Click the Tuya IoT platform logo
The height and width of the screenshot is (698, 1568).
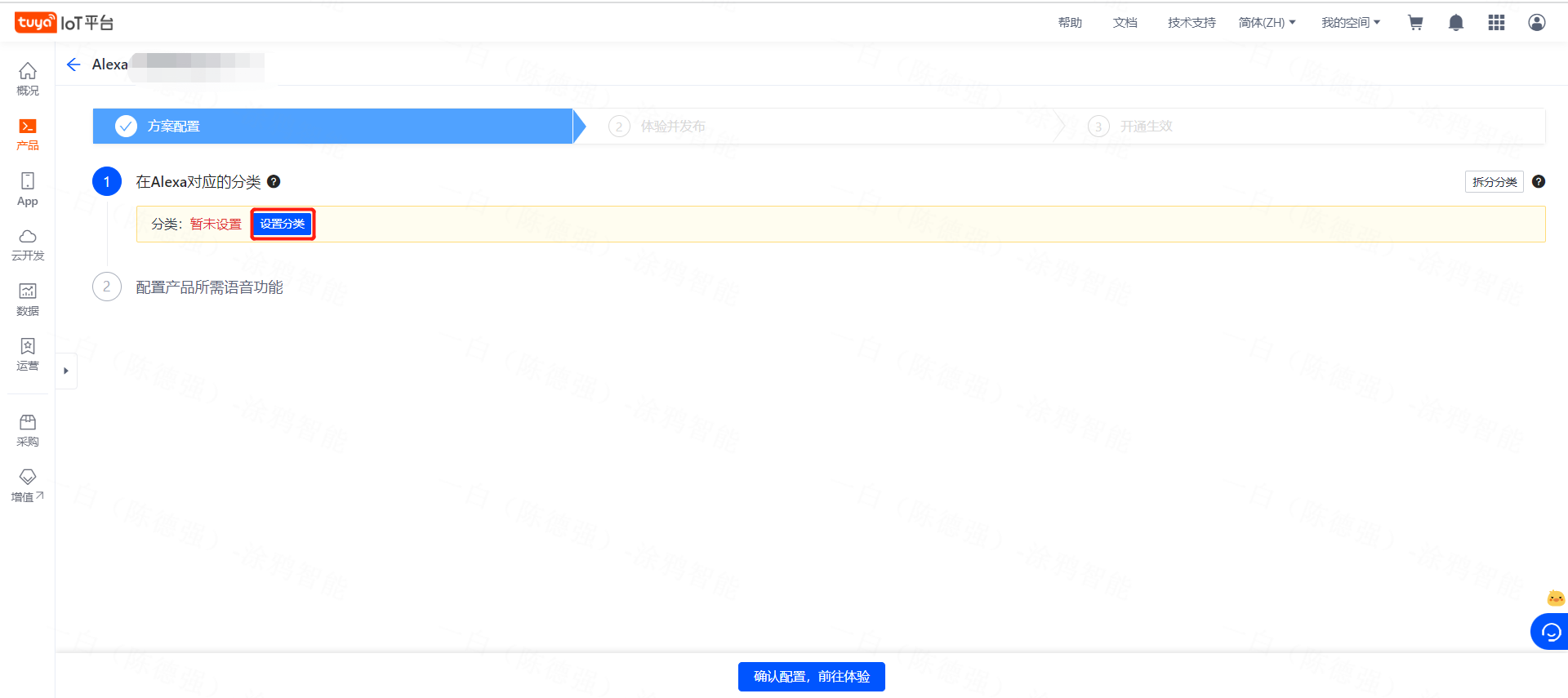64,22
